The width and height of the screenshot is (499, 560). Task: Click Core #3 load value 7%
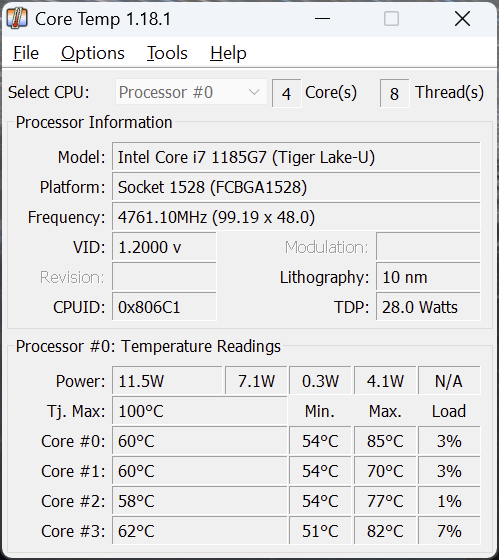pyautogui.click(x=449, y=531)
